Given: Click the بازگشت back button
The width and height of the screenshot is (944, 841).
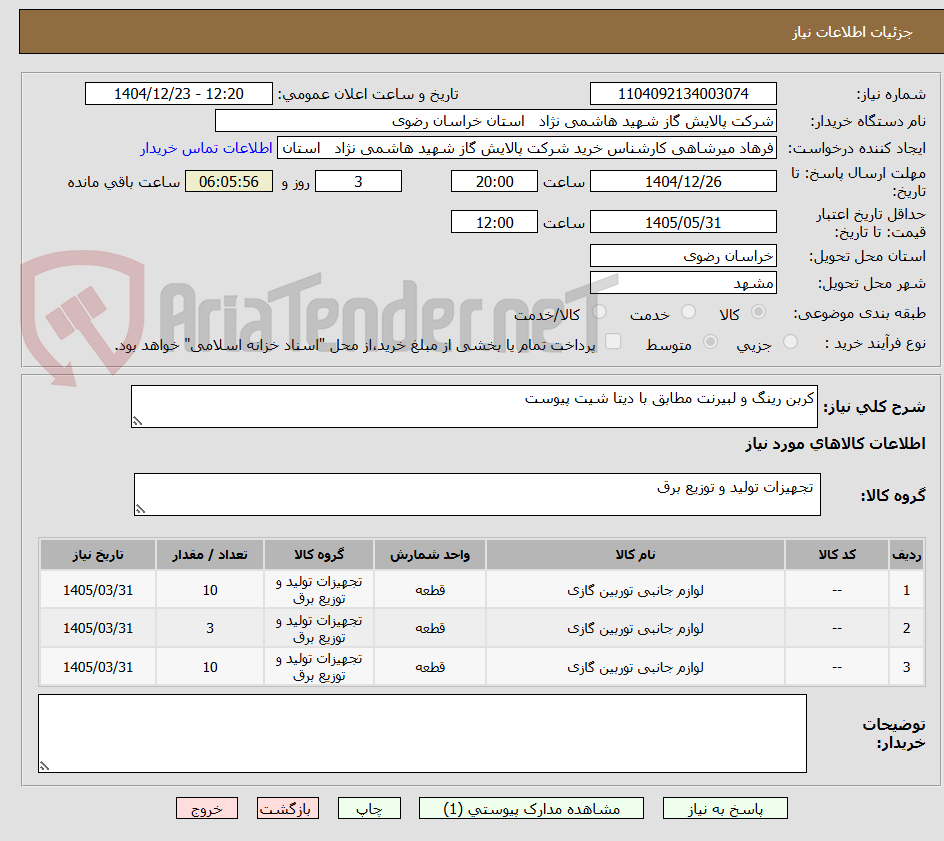Looking at the screenshot, I should 288,808.
